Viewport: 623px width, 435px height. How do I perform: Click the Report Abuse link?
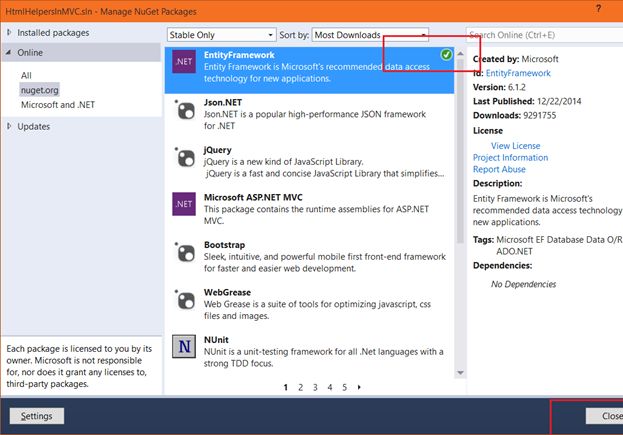pyautogui.click(x=499, y=169)
